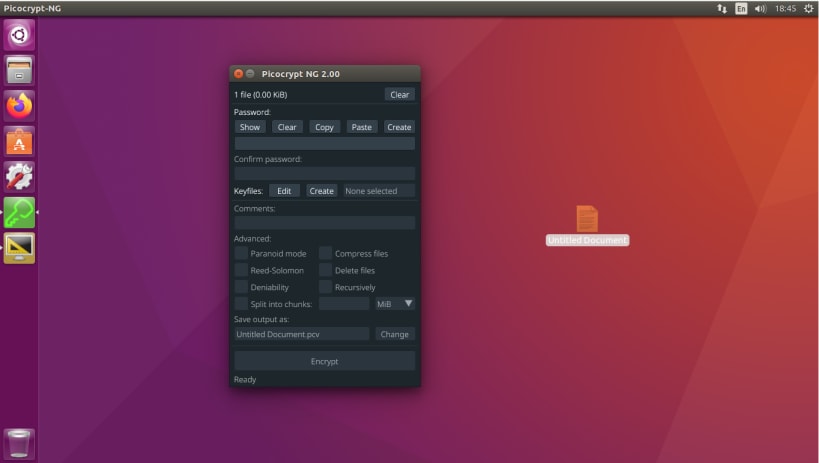The image size is (819, 463).
Task: Open the Ubuntu dash search icon
Action: (19, 35)
